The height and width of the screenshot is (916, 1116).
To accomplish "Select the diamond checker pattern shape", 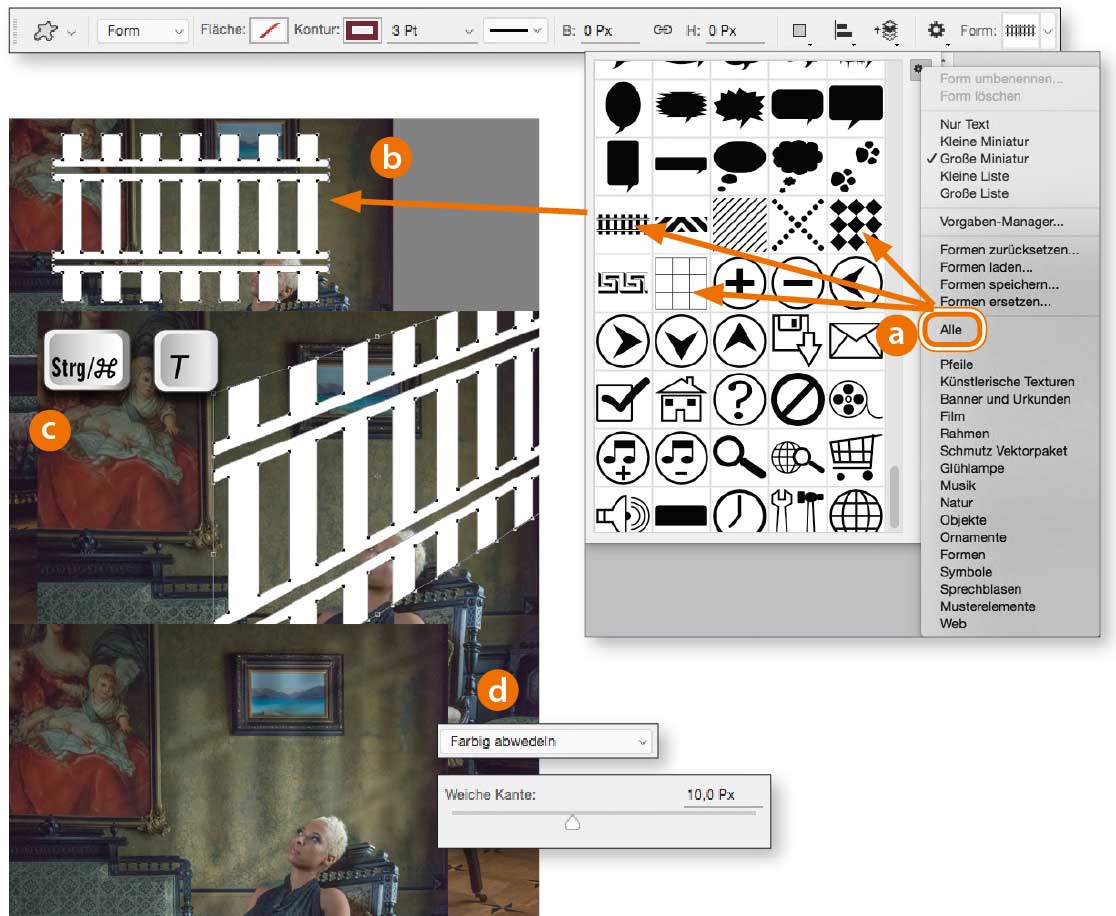I will pyautogui.click(x=856, y=225).
